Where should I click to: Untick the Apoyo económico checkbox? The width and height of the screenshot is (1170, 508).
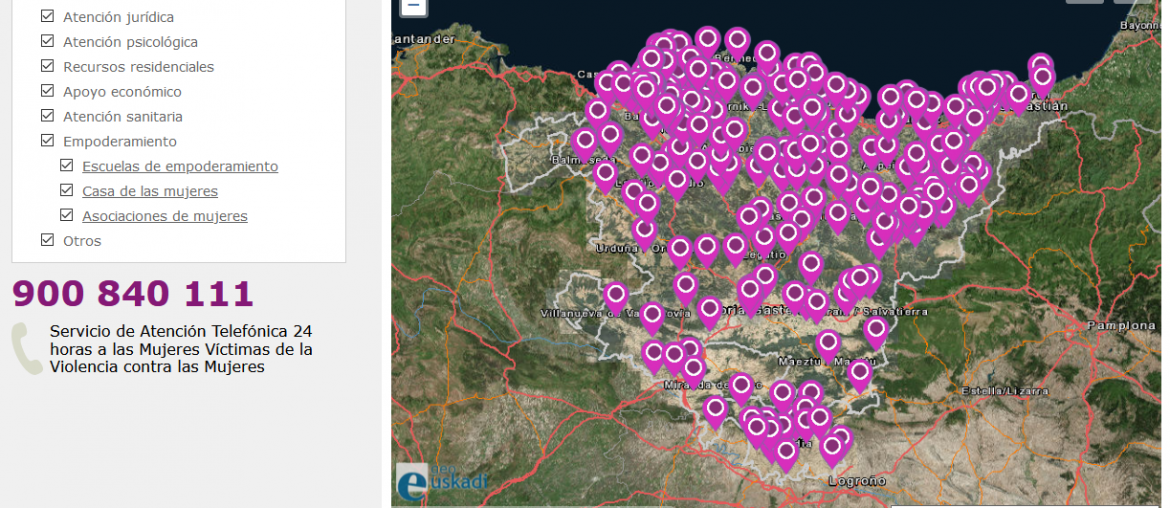48,91
